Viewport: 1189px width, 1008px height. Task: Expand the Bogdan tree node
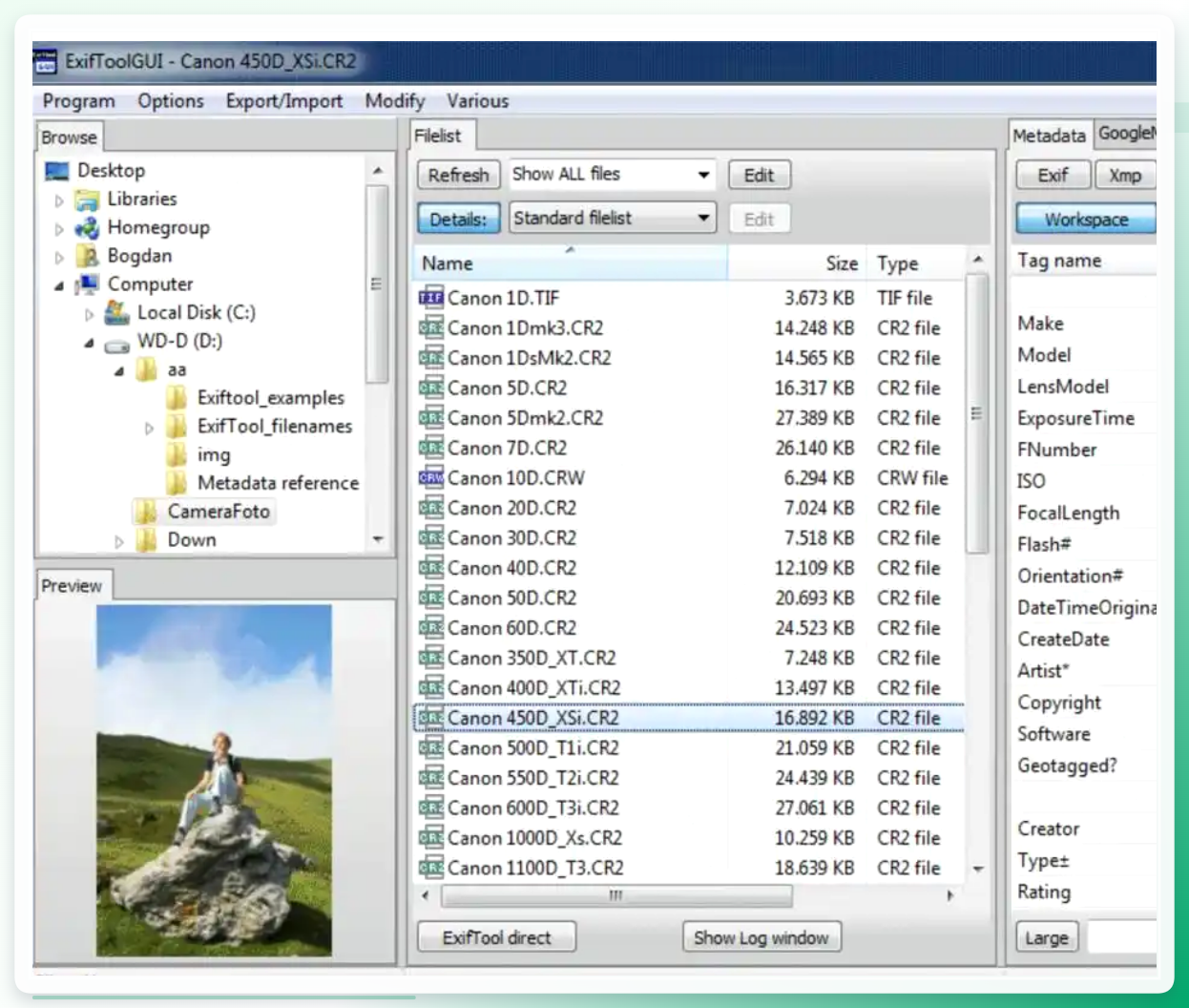tap(59, 257)
